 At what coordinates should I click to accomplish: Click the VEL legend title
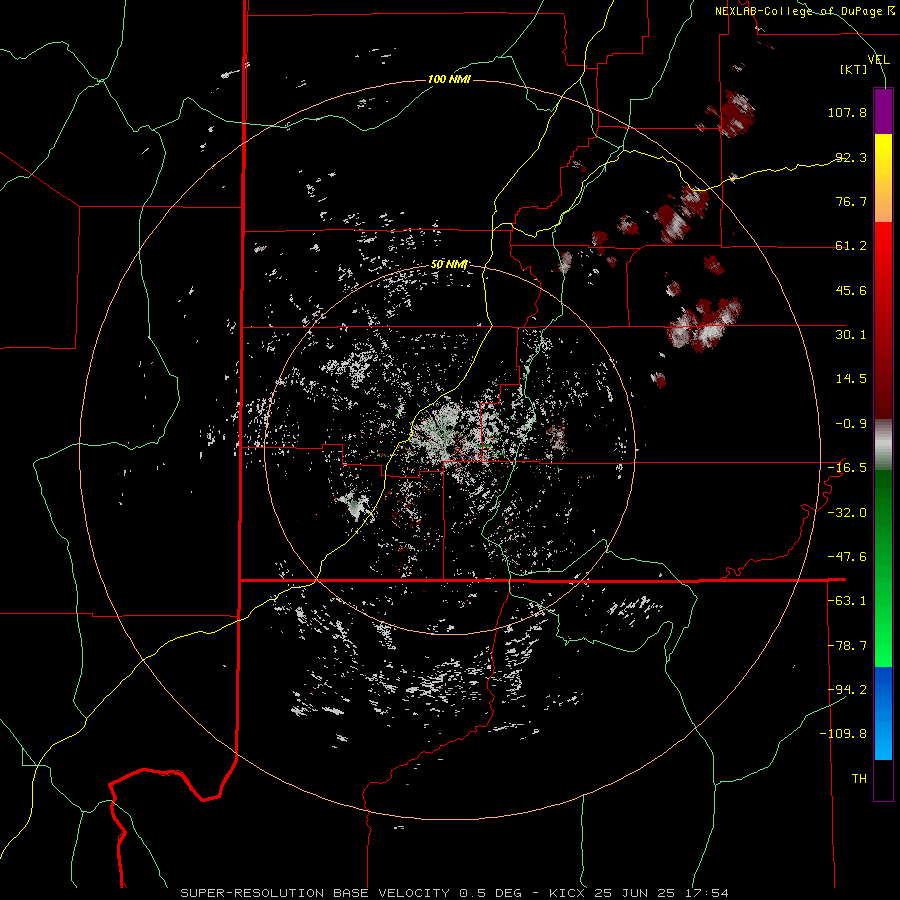pyautogui.click(x=879, y=59)
